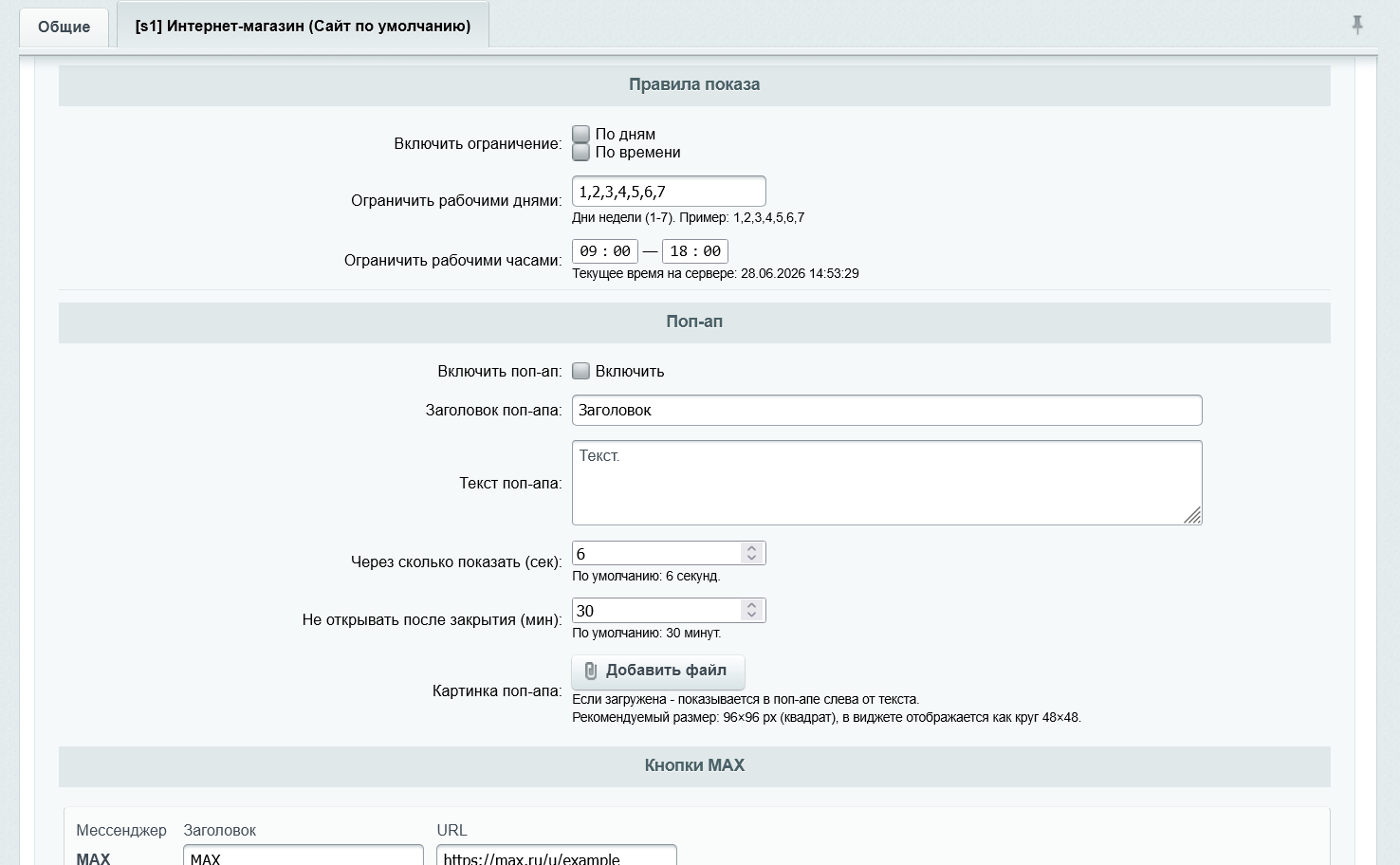Viewport: 1400px width, 865px height.
Task: Select the [s1] Интернет-магазин tab
Action: tap(303, 26)
